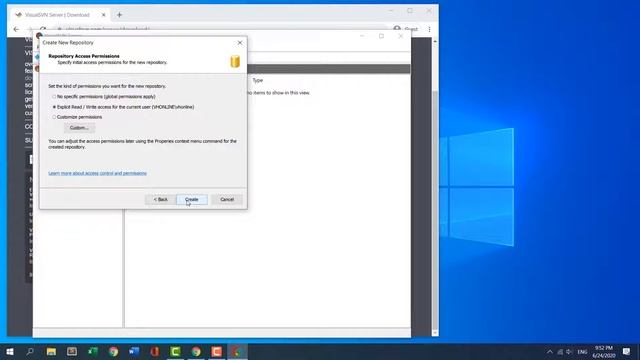Switch to the VisualSVN Server taskbar icon
Screen dimensions: 640x360
coord(238,351)
